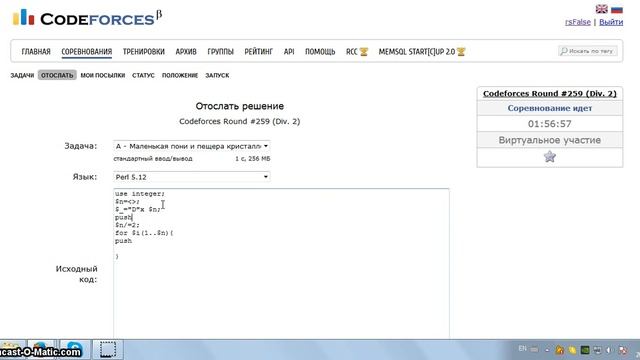Switch to the ПОЛОЖЕНИЕ tab
Viewport: 640px width, 360px height.
[x=180, y=75]
